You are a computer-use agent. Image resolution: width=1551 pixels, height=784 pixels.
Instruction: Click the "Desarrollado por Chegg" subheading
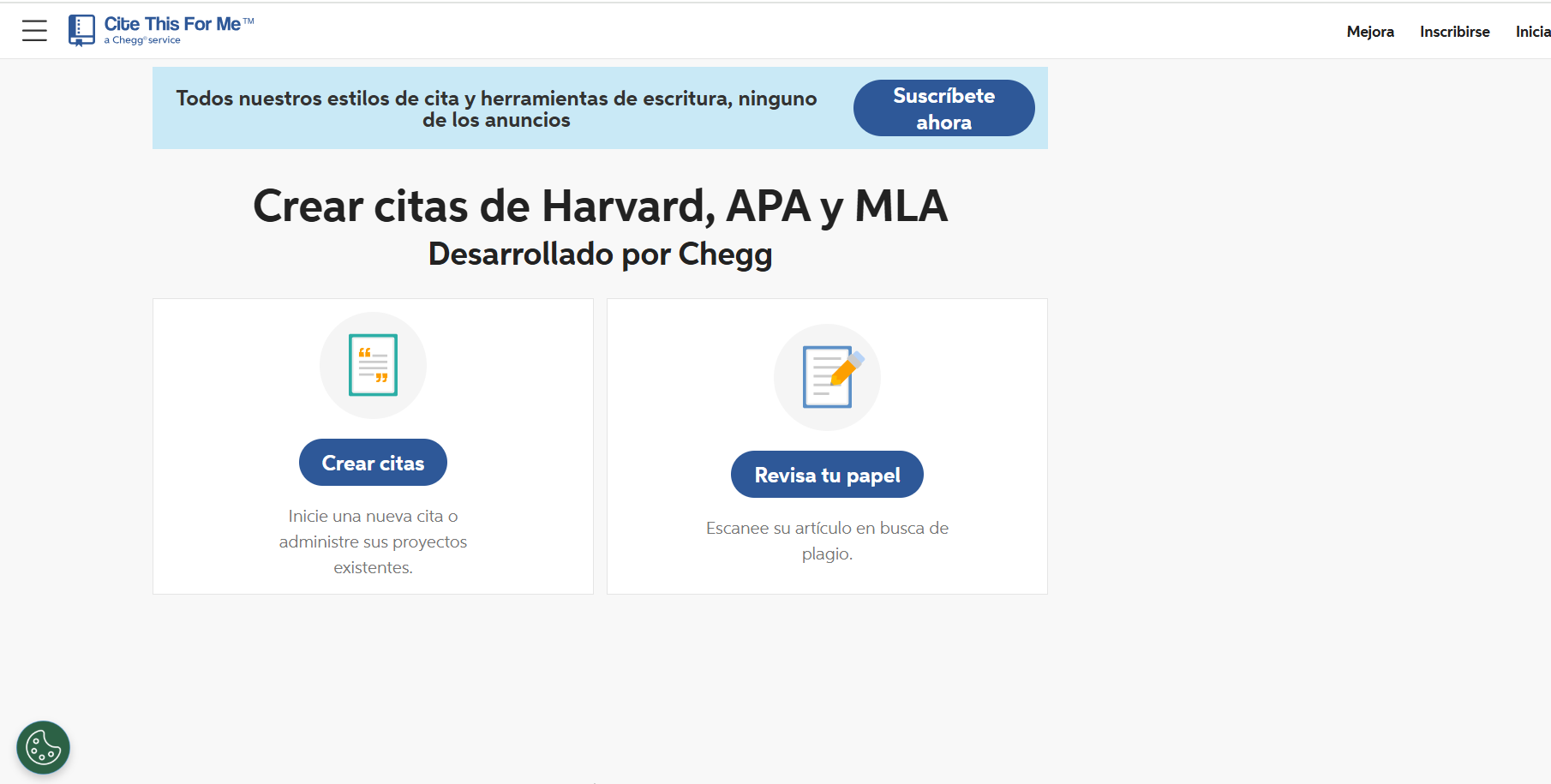point(600,254)
